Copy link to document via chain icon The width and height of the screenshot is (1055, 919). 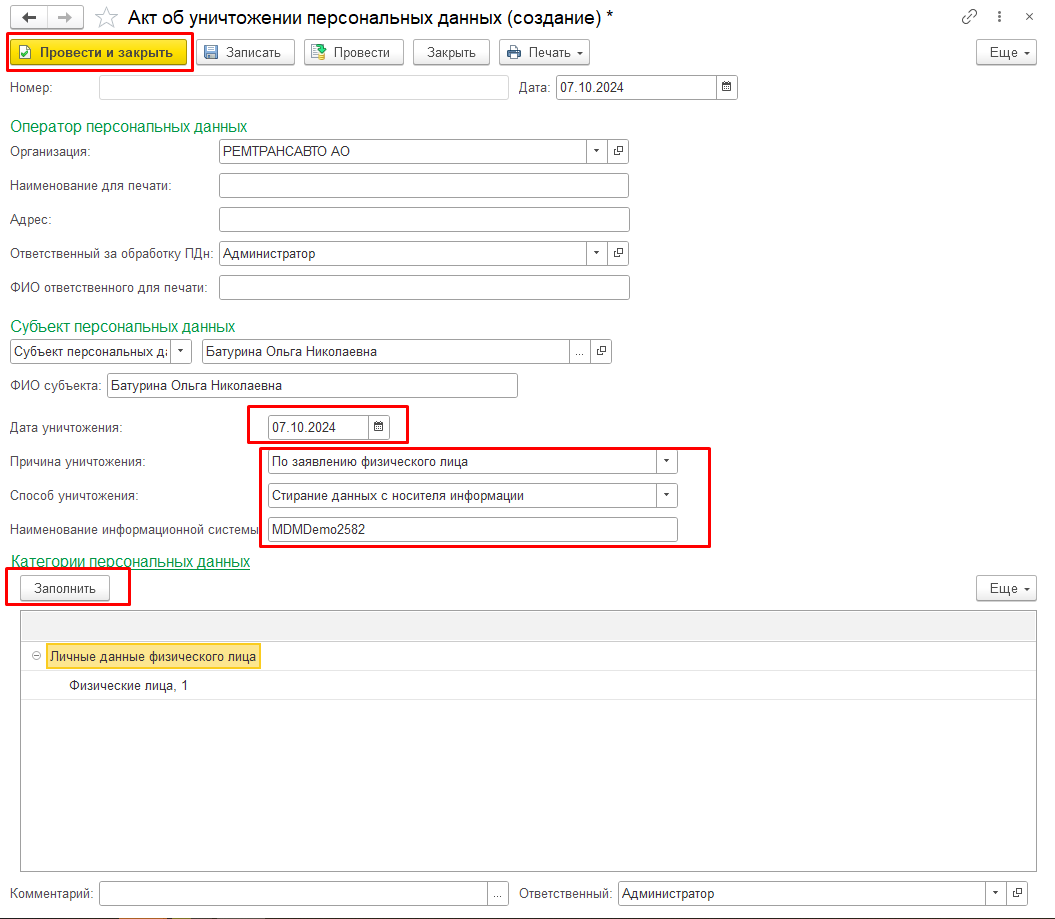[969, 17]
